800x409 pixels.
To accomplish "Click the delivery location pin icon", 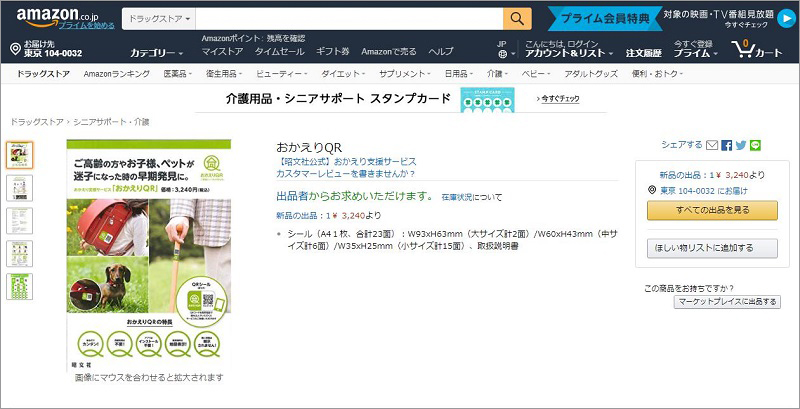I will 15,49.
